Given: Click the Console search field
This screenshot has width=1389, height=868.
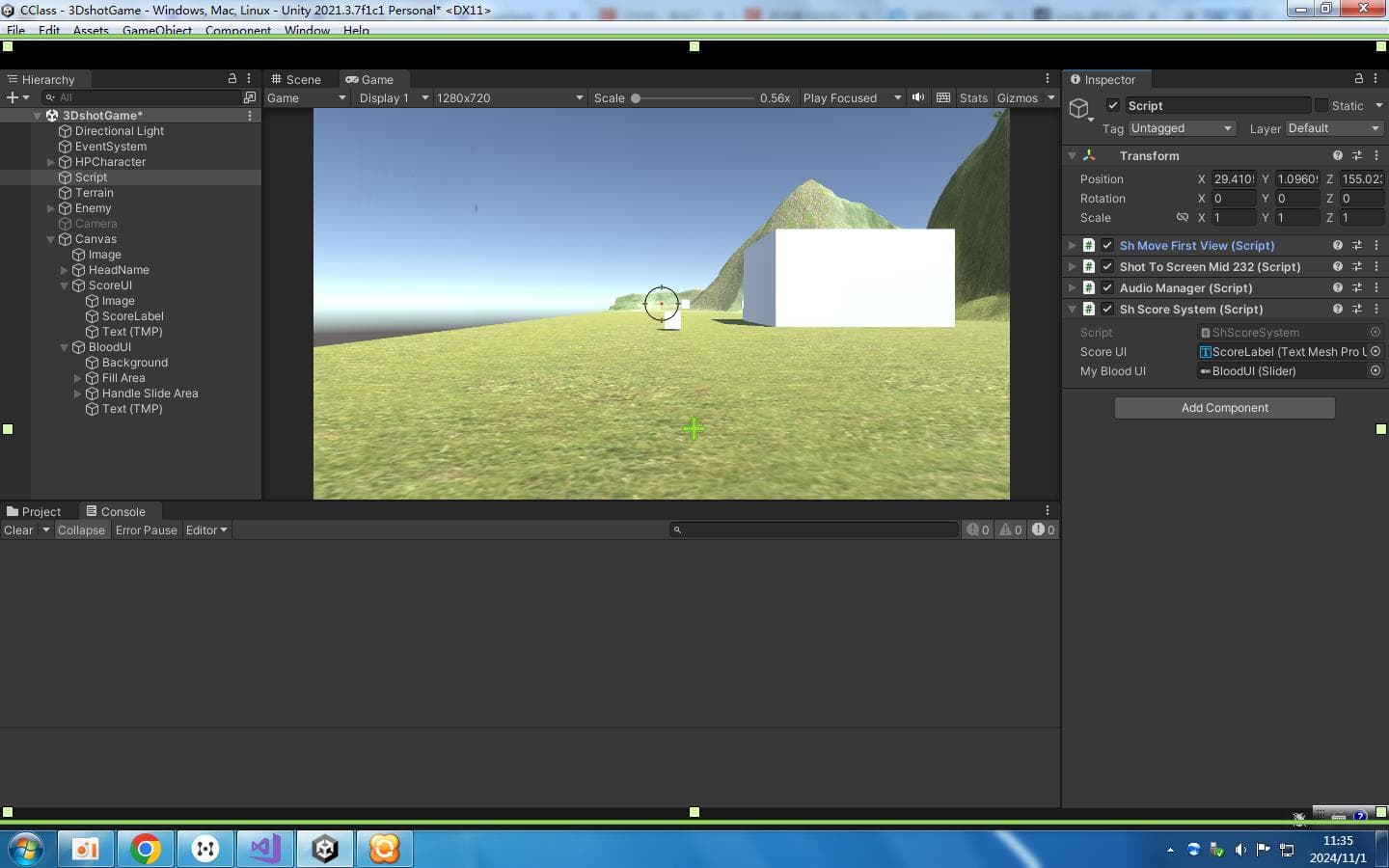Looking at the screenshot, I should point(814,529).
